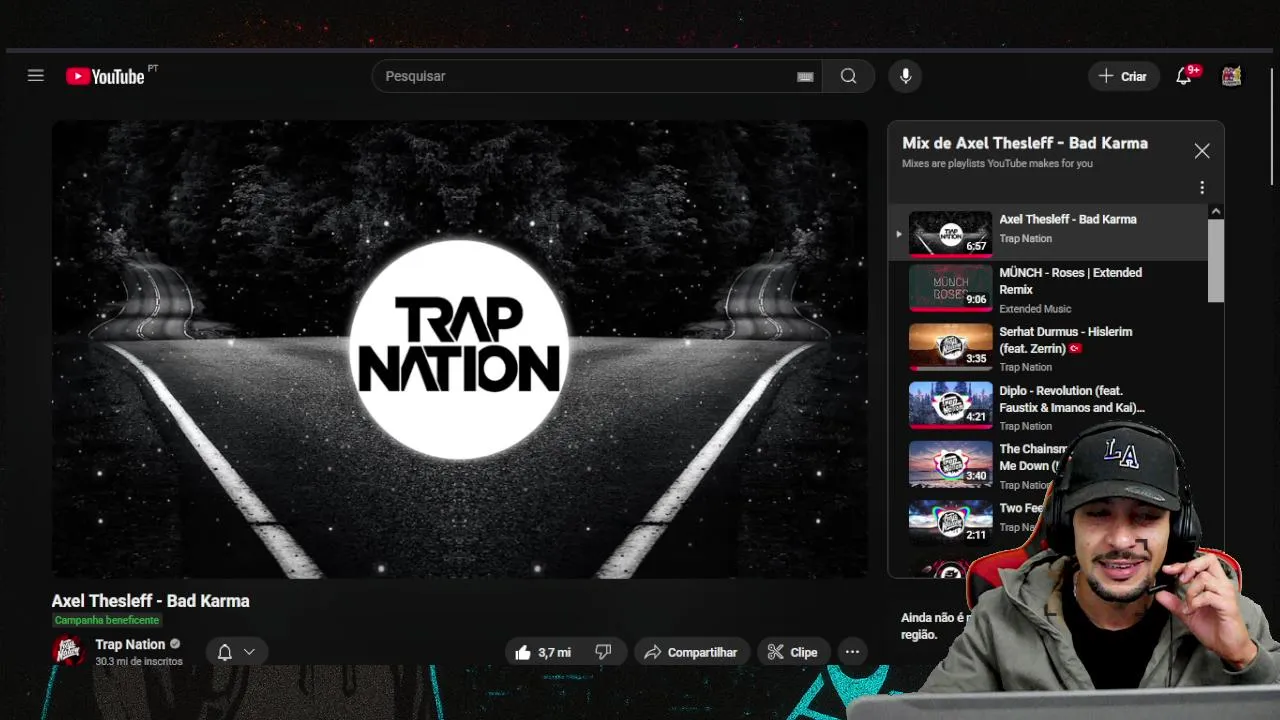Screen dimensions: 1280x720
Task: Click the magnifier search button
Action: coord(848,76)
